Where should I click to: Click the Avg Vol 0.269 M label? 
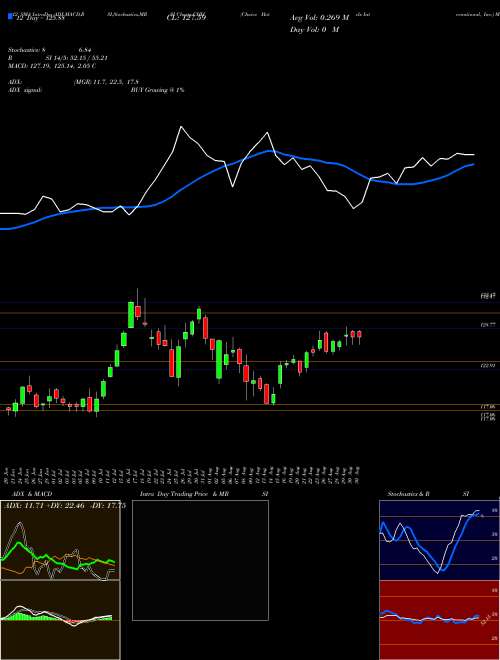(319, 18)
